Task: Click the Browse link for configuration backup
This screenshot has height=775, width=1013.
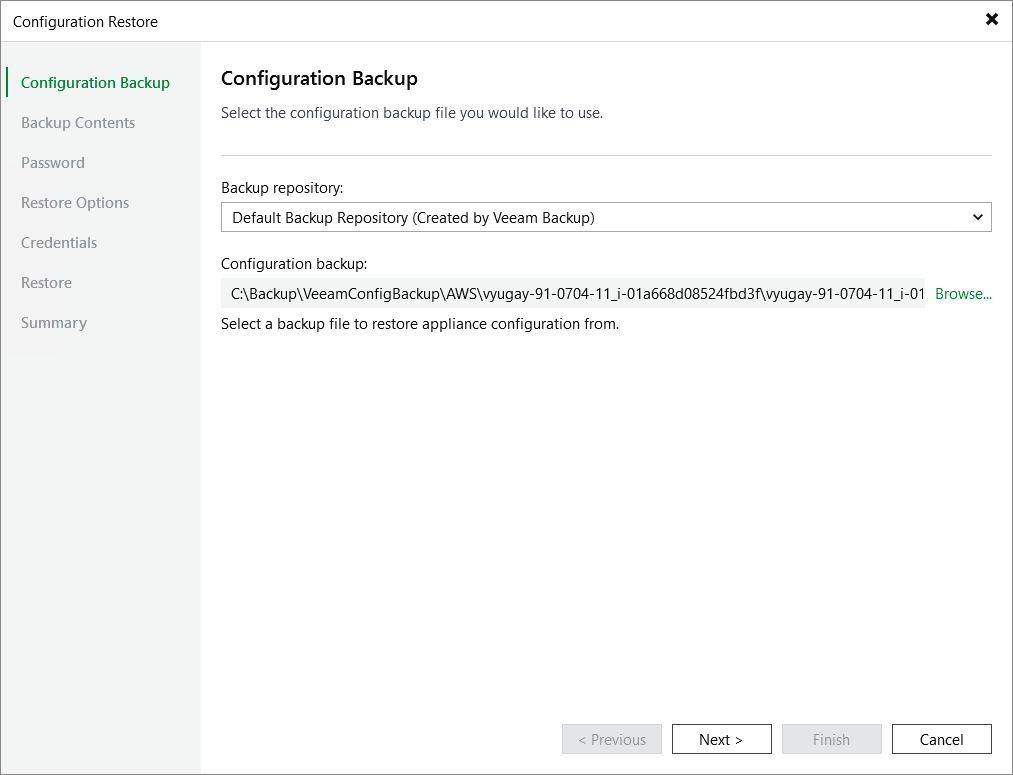Action: click(x=962, y=294)
